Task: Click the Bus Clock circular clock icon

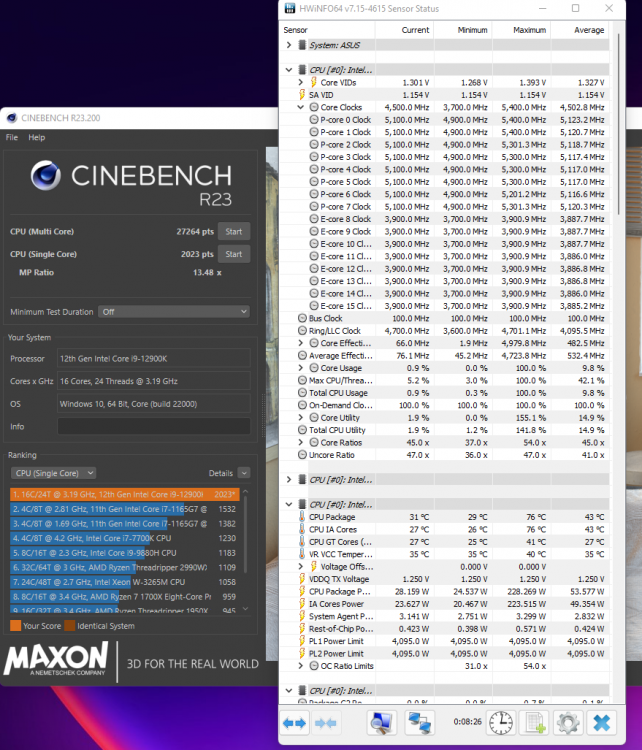Action: 302,318
